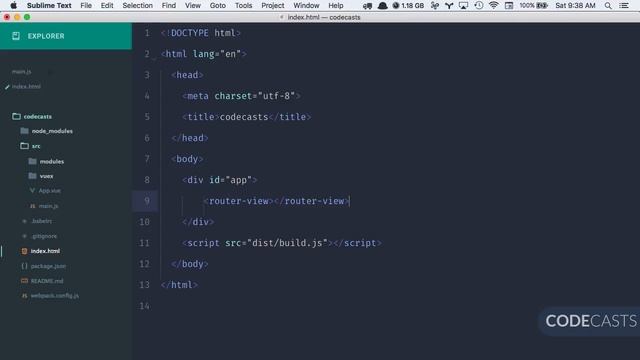640x360 pixels.
Task: Click the "utf-8" charset value
Action: click(x=276, y=96)
